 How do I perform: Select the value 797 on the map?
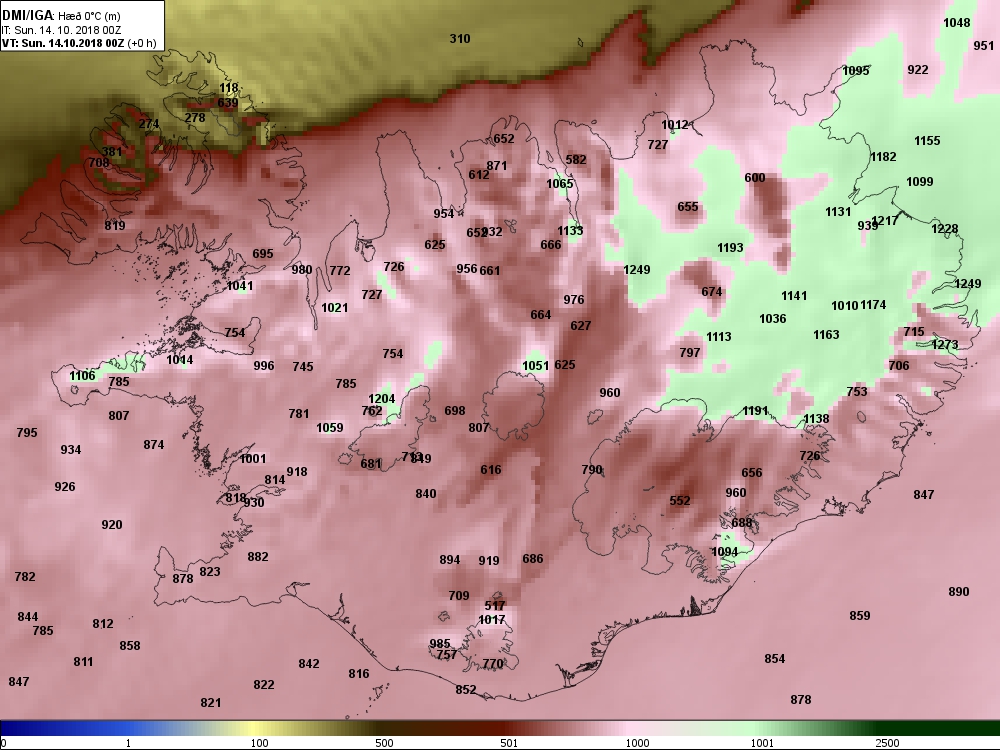(689, 353)
